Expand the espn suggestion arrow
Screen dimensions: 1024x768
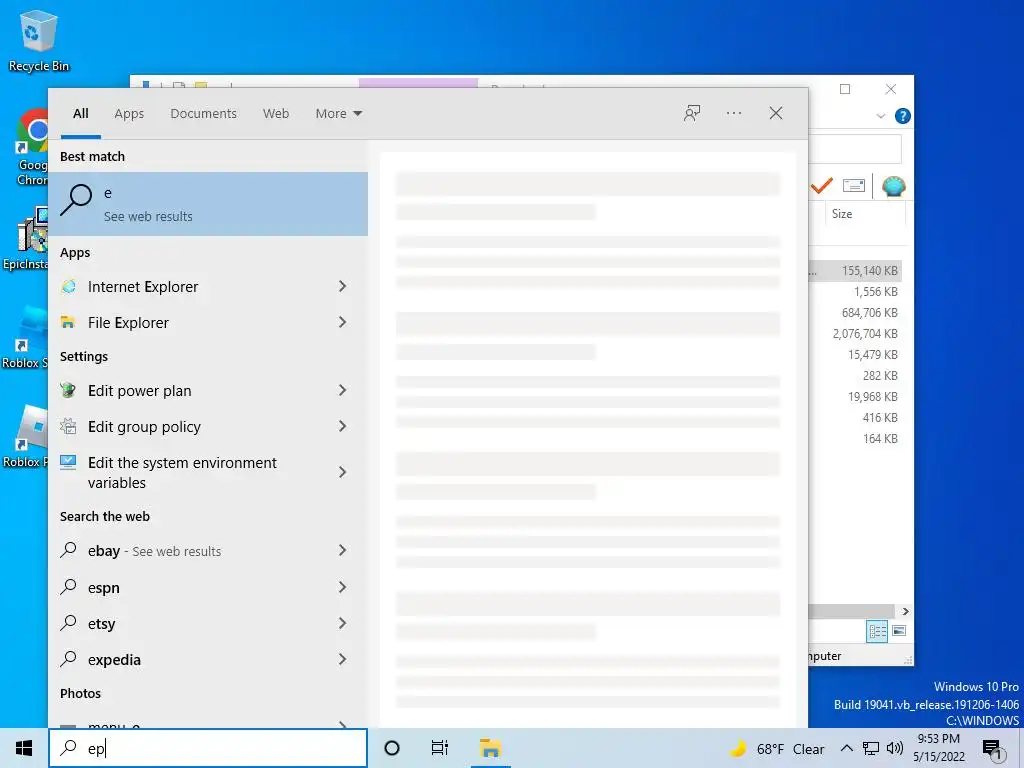click(x=342, y=587)
